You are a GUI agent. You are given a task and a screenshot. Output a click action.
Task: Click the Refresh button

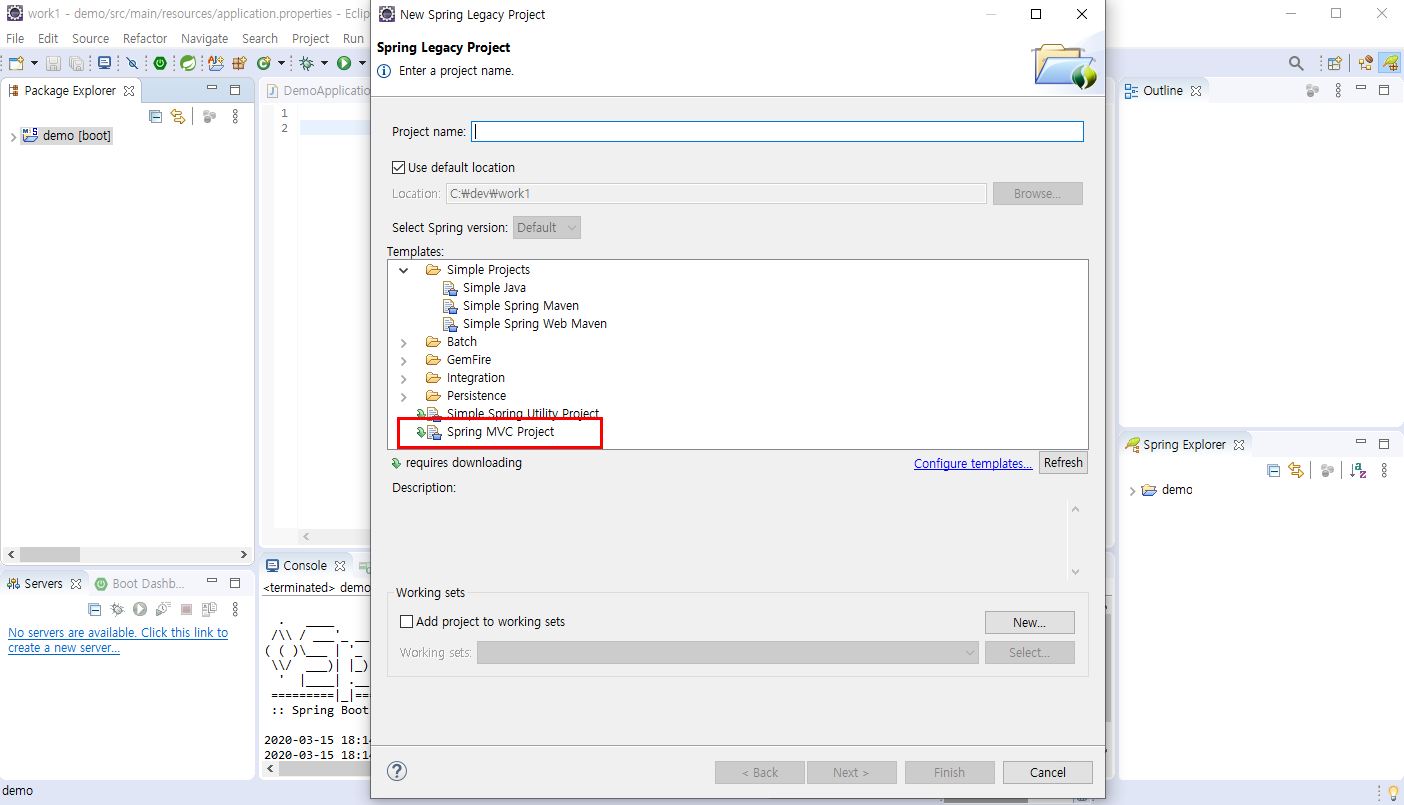coord(1063,462)
